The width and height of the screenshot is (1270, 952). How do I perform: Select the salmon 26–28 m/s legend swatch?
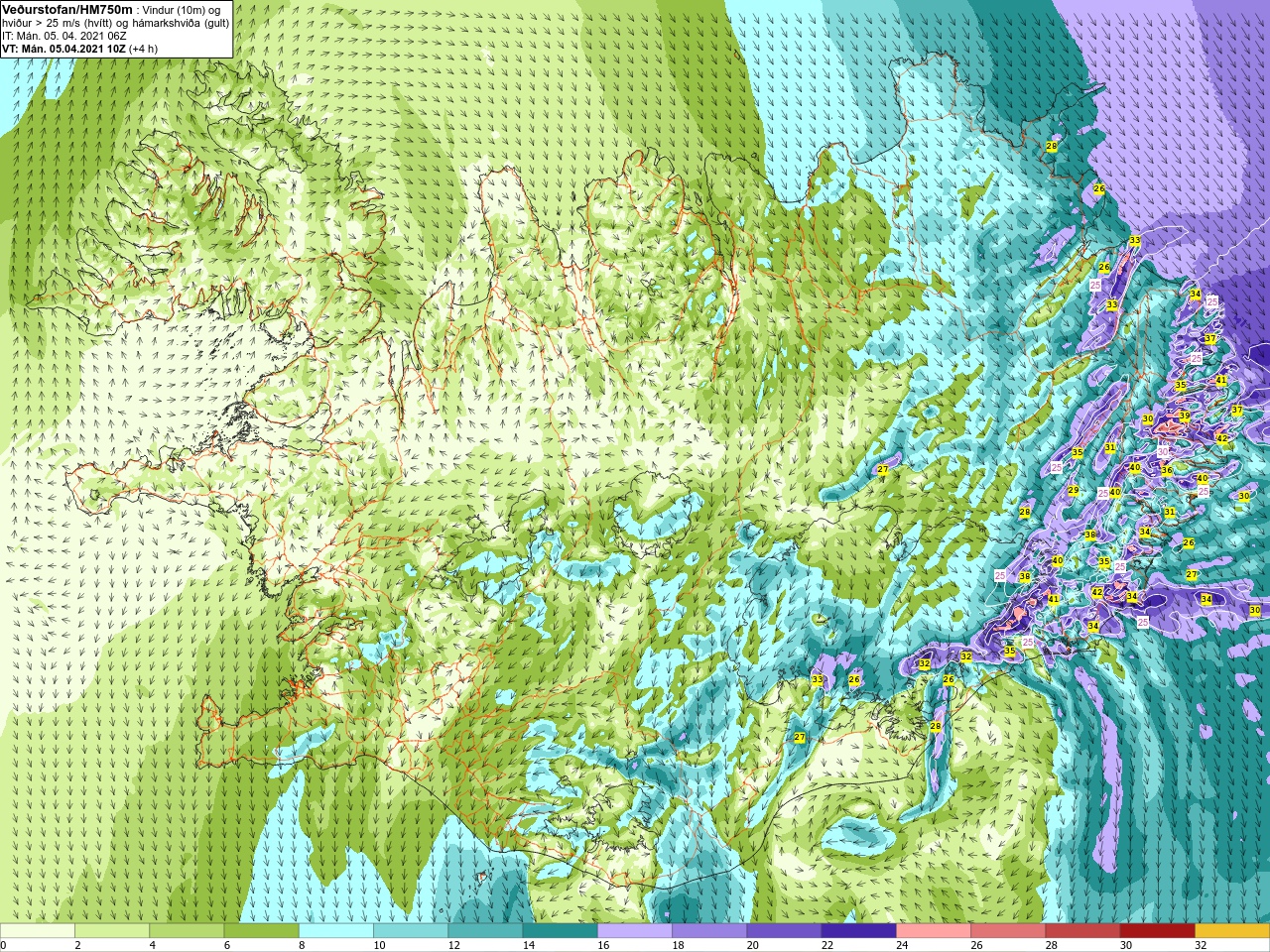point(1008,931)
